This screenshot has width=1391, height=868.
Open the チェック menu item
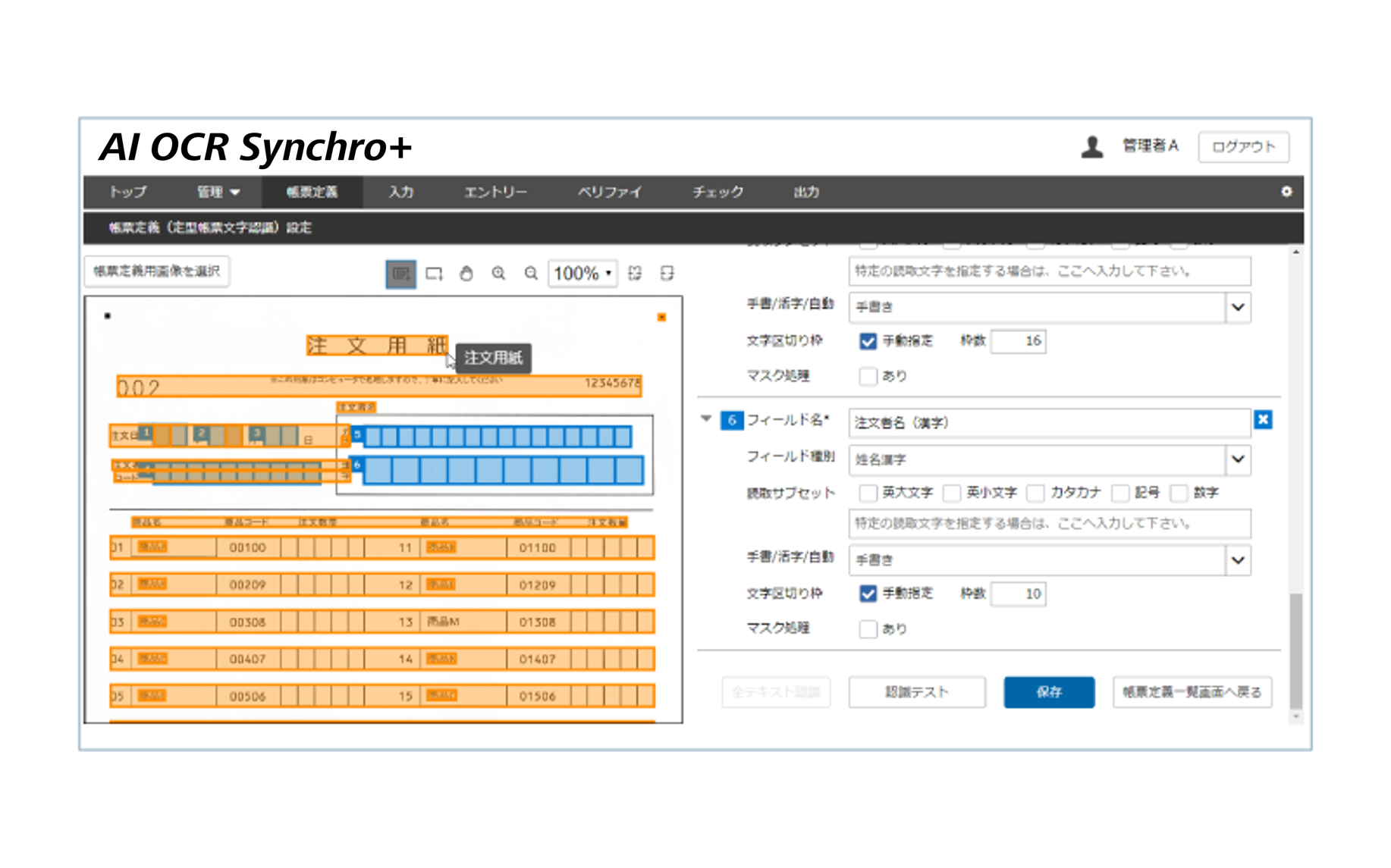point(717,193)
